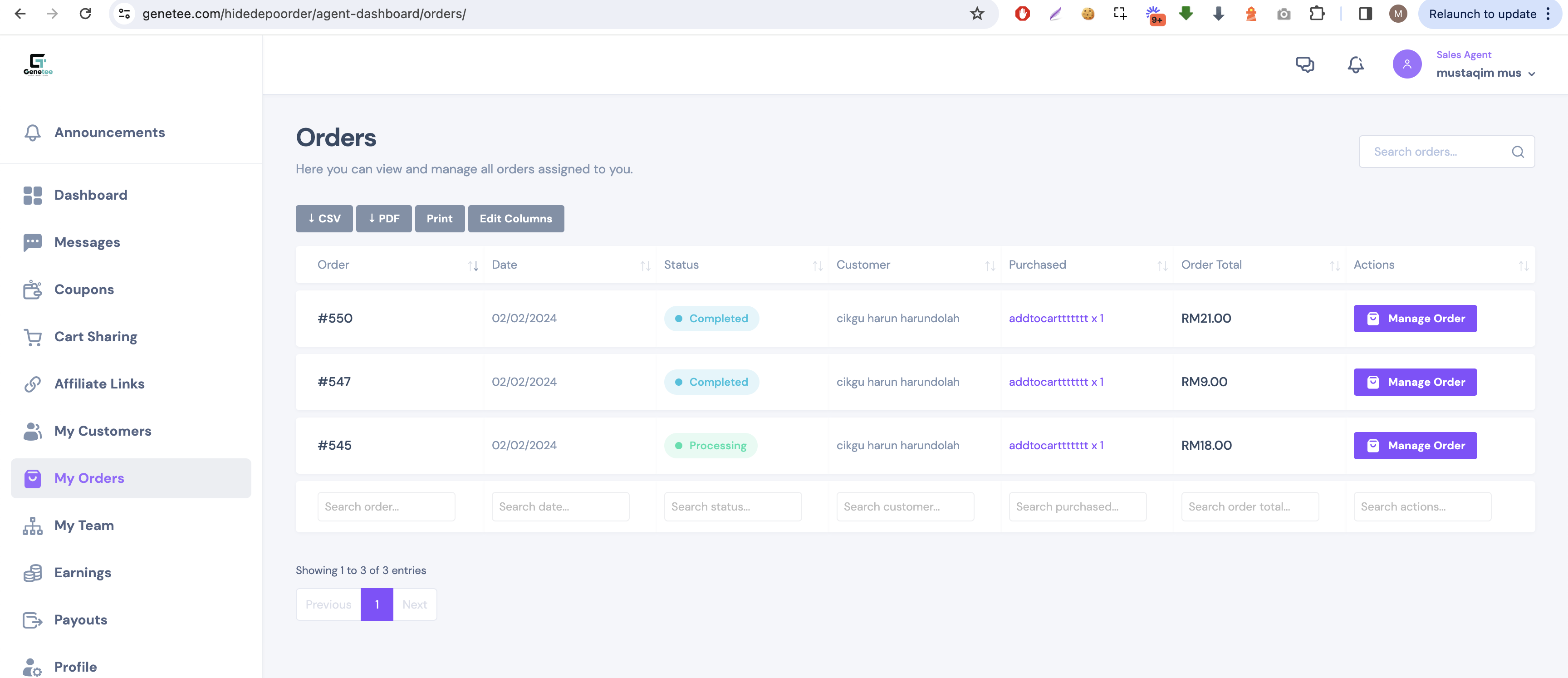
Task: Open Coupons from the sidebar
Action: (x=84, y=290)
